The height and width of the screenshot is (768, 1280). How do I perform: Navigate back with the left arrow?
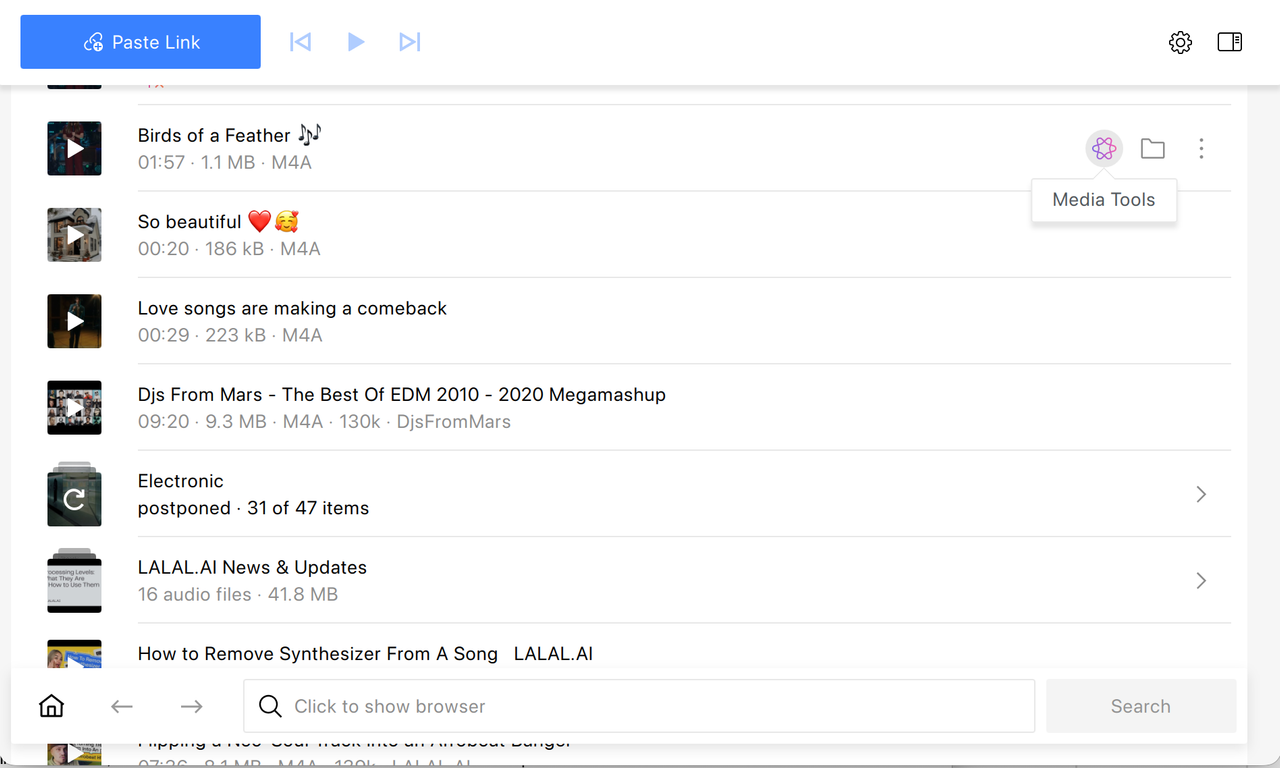(x=122, y=706)
